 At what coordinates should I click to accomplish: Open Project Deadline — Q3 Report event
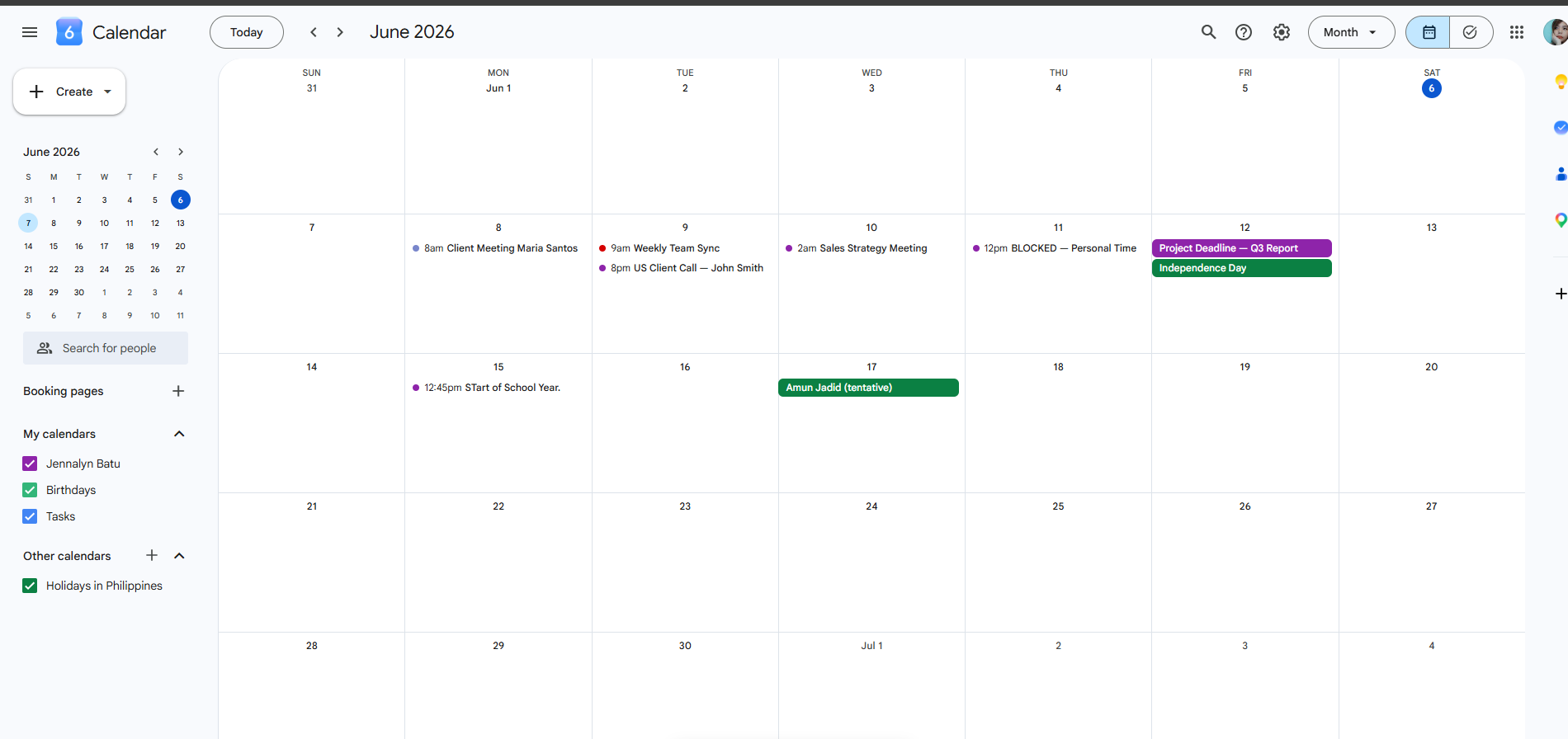pos(1241,248)
